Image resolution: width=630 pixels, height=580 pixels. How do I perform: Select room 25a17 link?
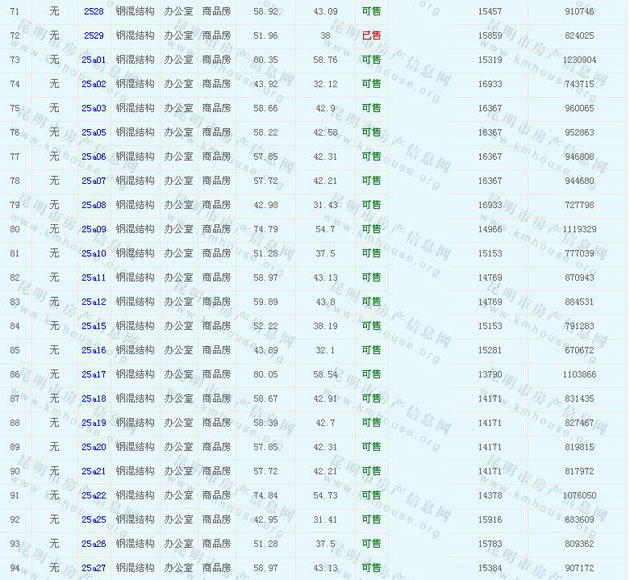pos(94,374)
